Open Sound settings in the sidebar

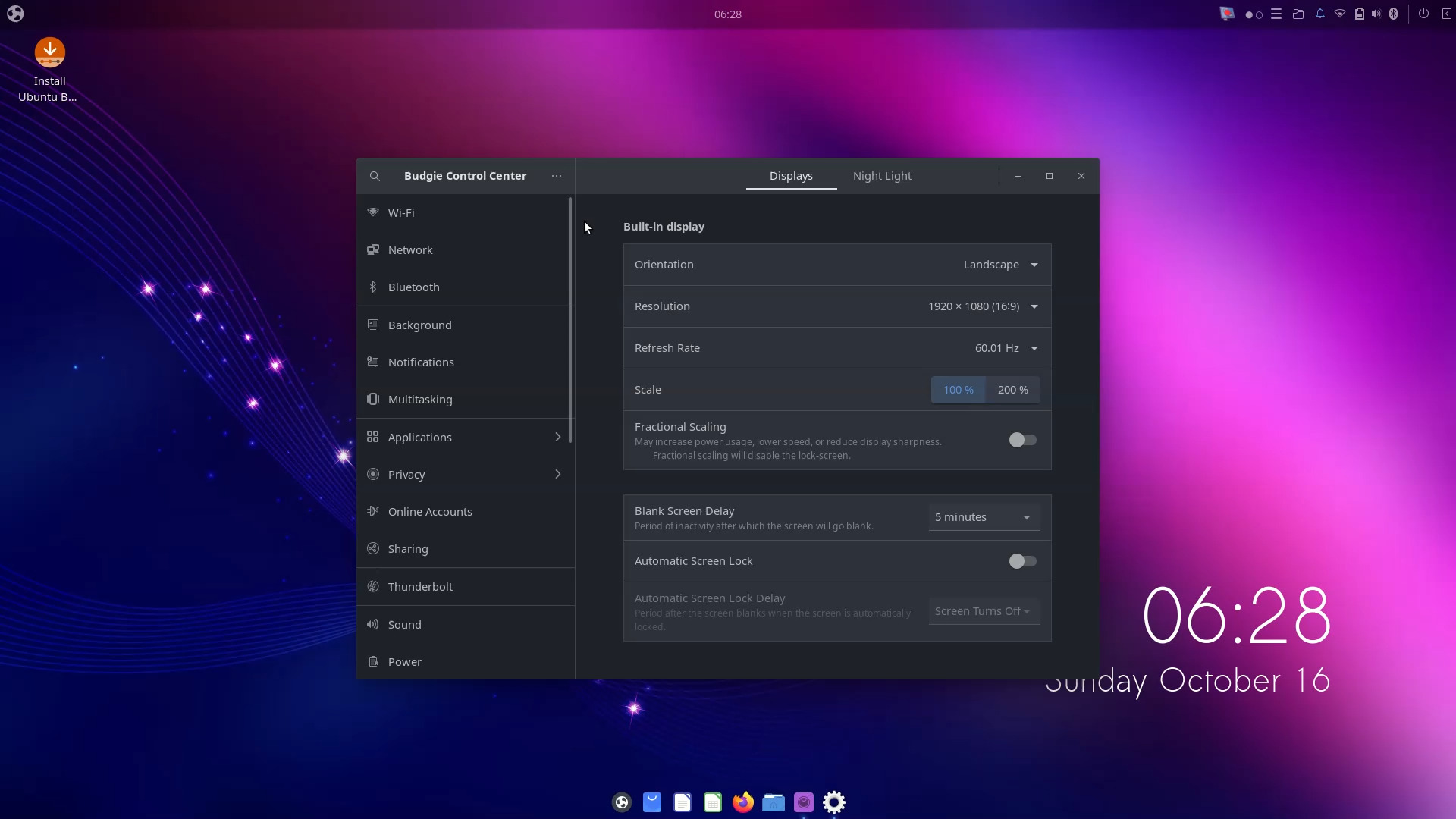pos(404,624)
